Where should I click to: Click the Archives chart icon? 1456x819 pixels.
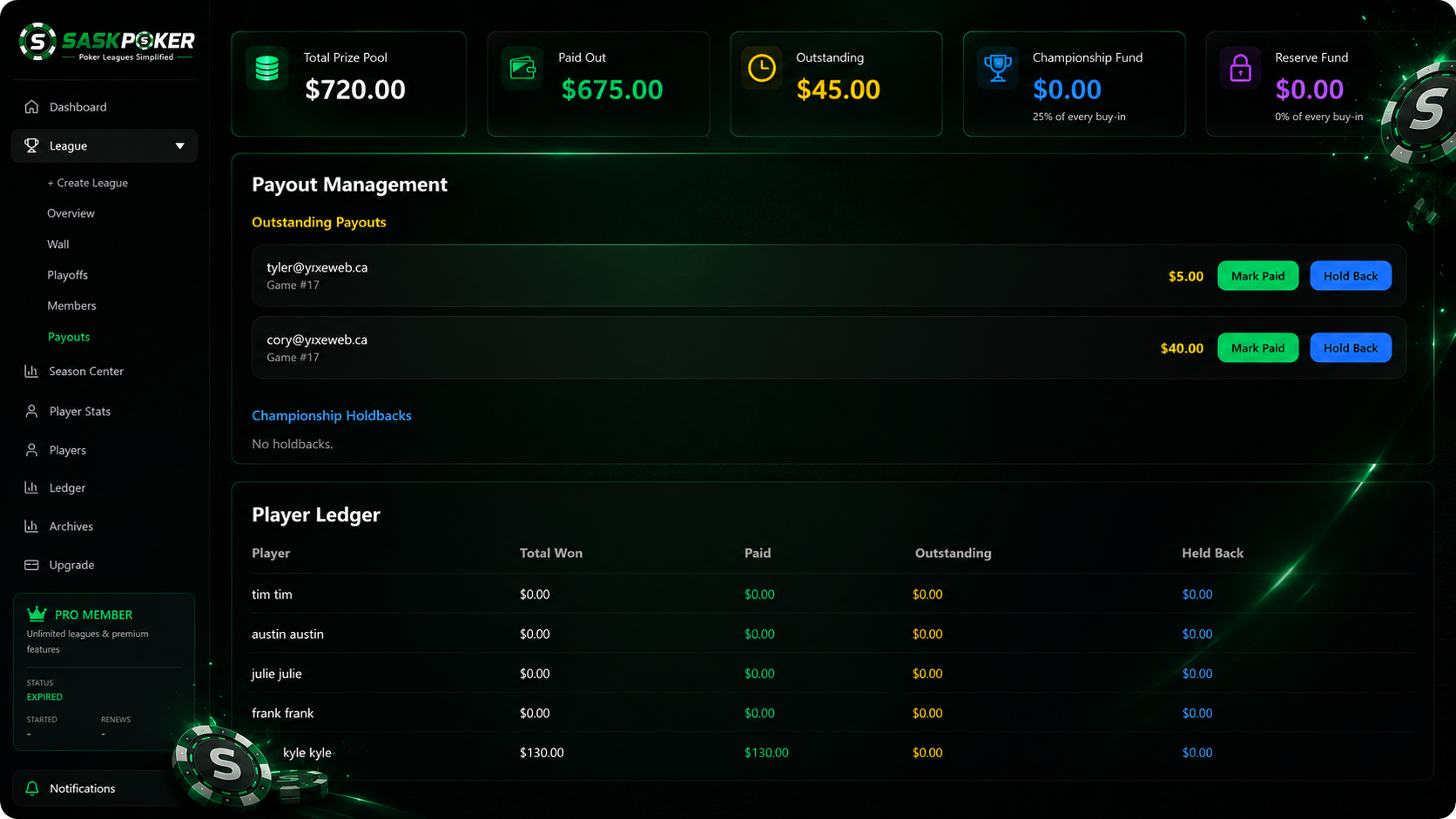[31, 526]
